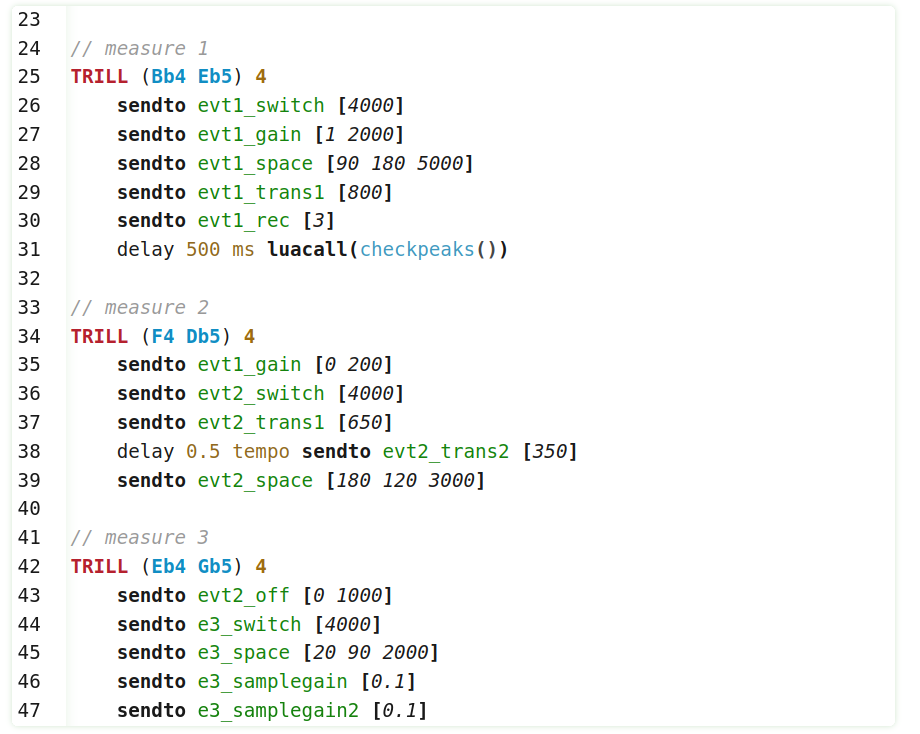Select the delay value "0.5"
This screenshot has height=734, width=920.
pyautogui.click(x=203, y=451)
